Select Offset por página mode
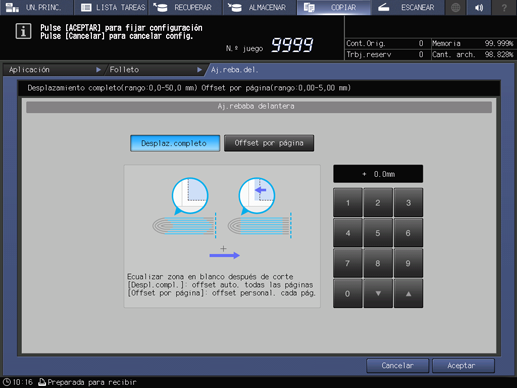517x388 pixels. [x=269, y=143]
